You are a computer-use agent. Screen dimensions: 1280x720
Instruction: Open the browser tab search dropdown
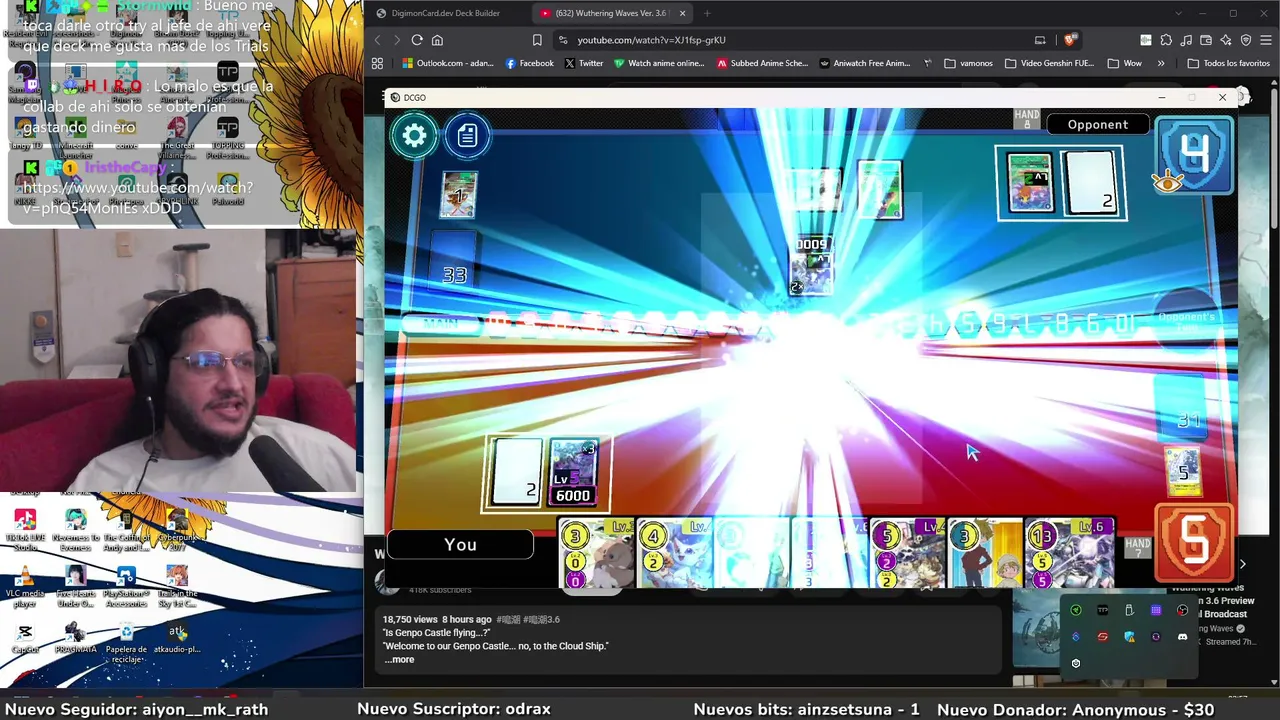[x=1179, y=13]
